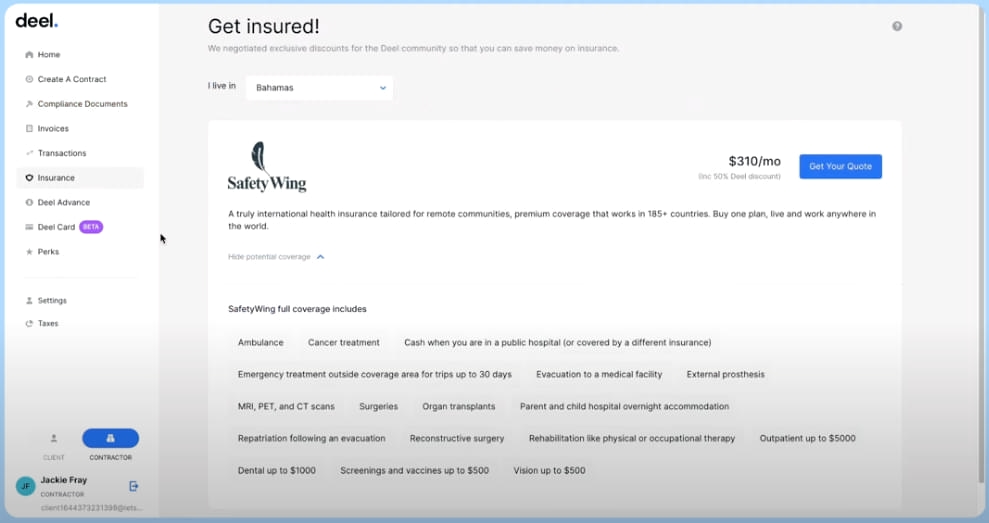Click the External prosthesis tag
The image size is (989, 523).
pyautogui.click(x=725, y=375)
